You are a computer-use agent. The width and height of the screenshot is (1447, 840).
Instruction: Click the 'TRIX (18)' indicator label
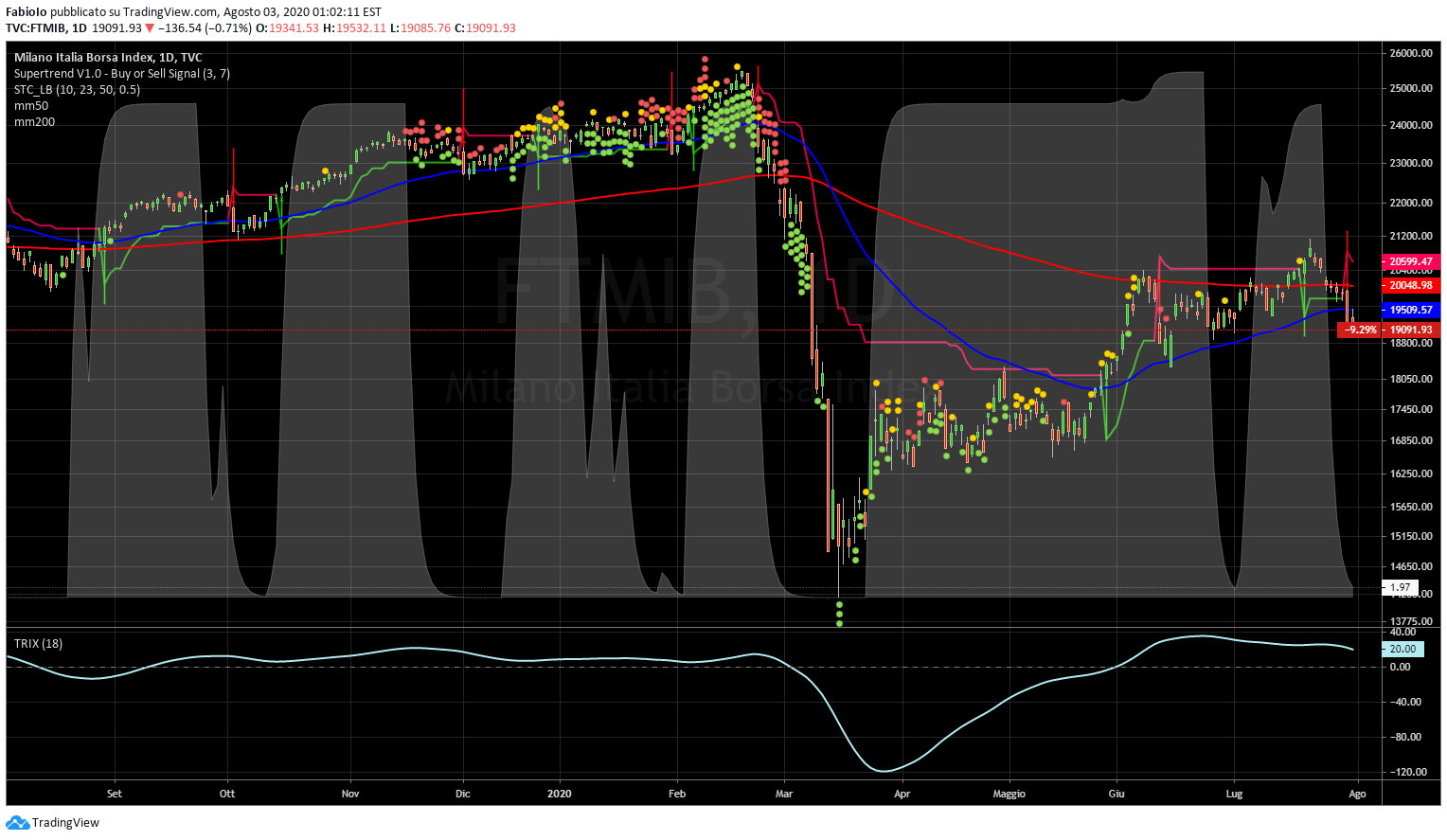(x=38, y=644)
